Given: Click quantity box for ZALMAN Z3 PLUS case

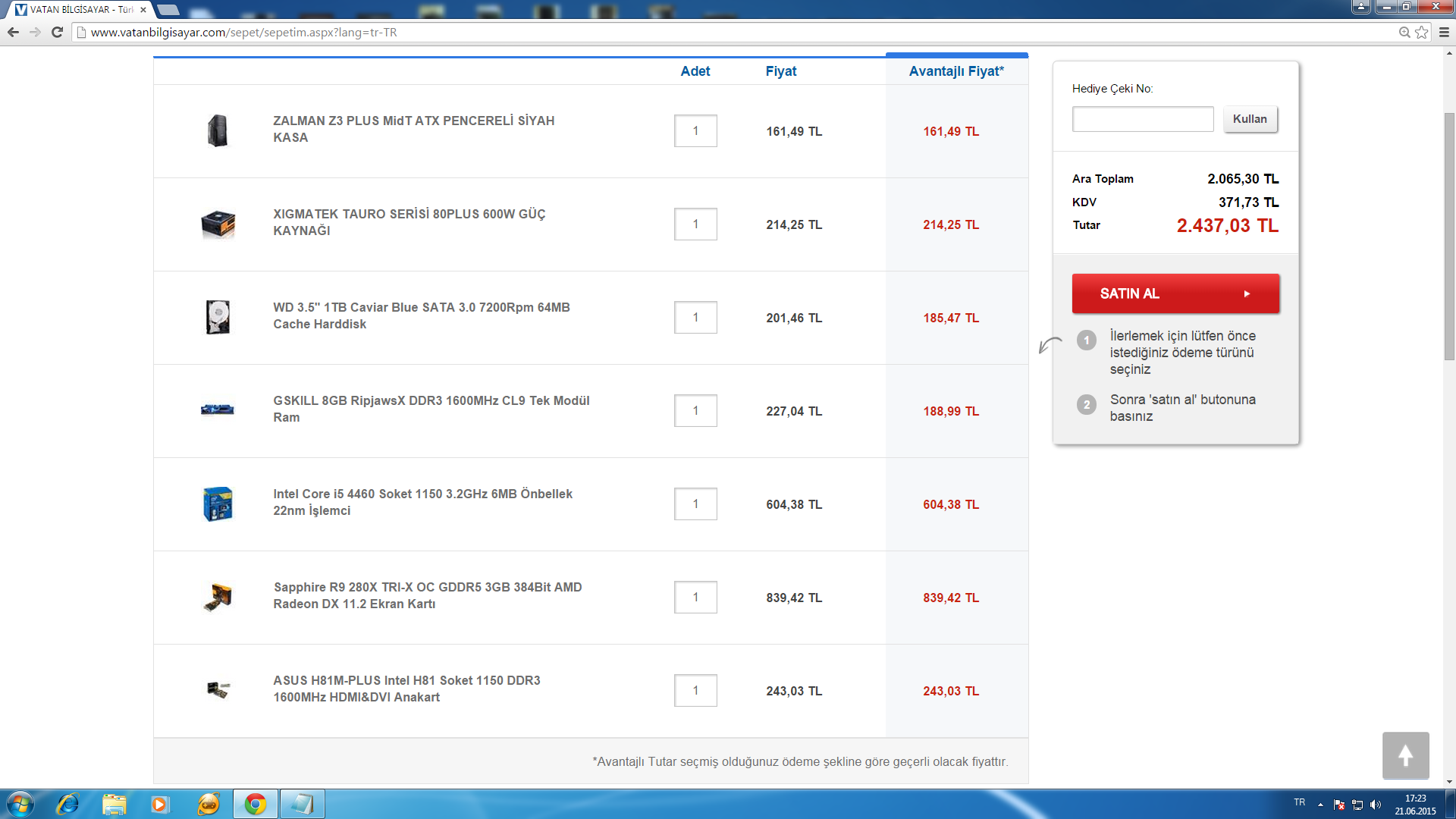Looking at the screenshot, I should (x=695, y=131).
